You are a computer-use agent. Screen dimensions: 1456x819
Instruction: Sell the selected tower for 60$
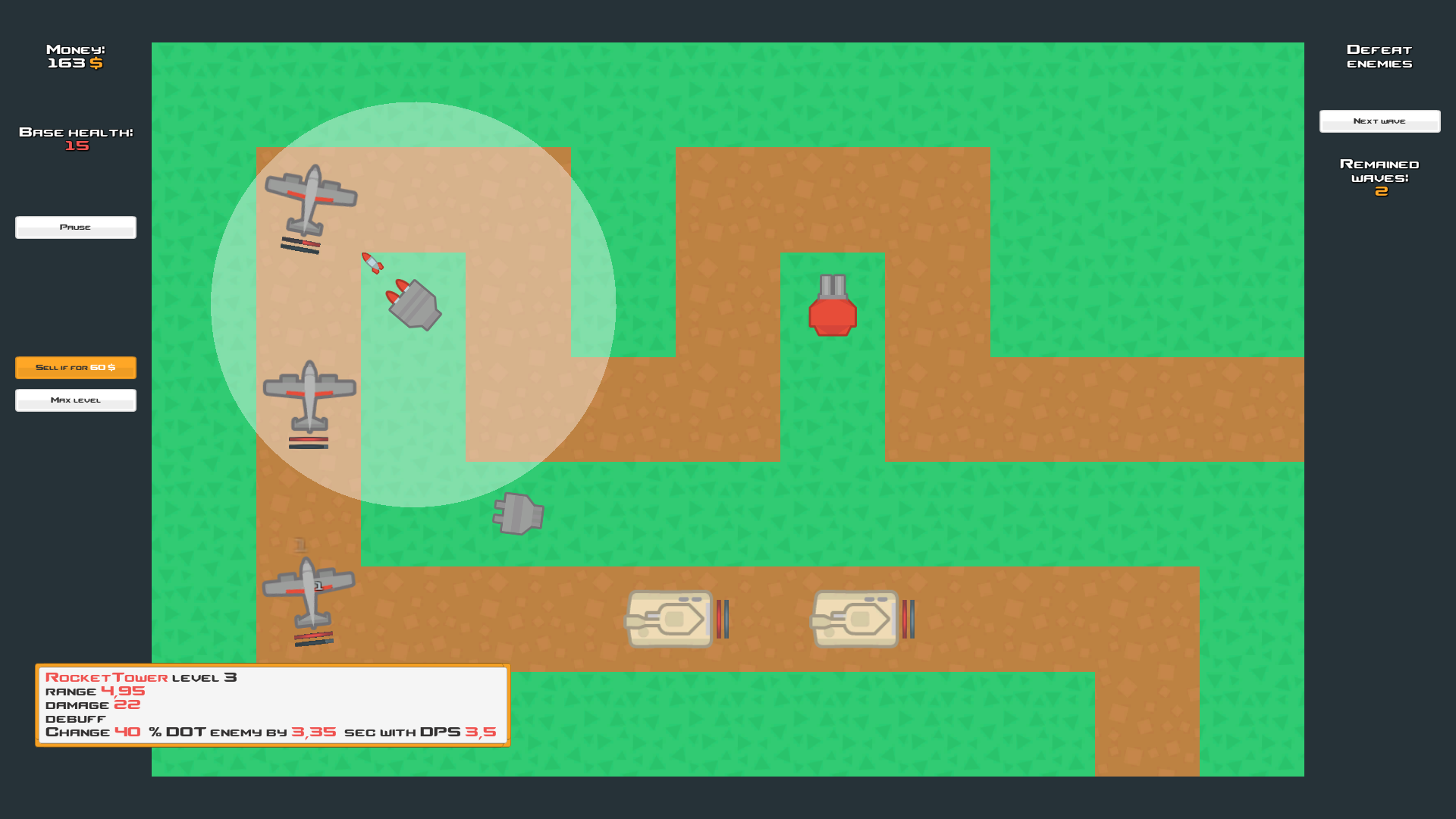click(x=75, y=368)
